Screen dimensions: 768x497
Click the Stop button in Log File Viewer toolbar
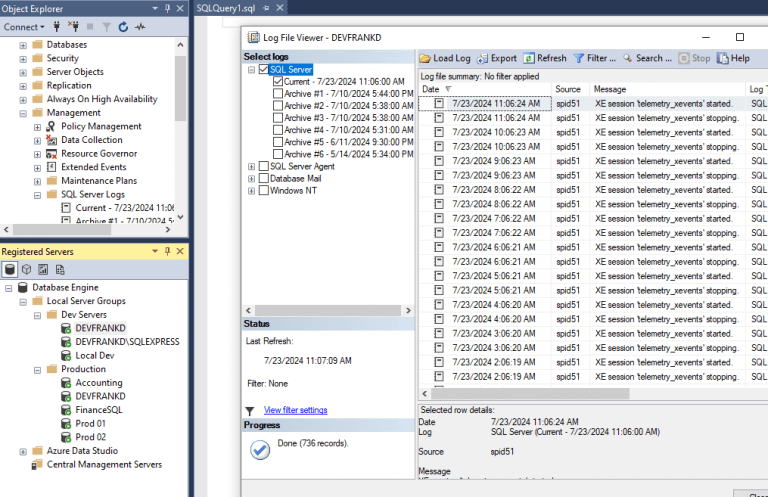coord(694,58)
